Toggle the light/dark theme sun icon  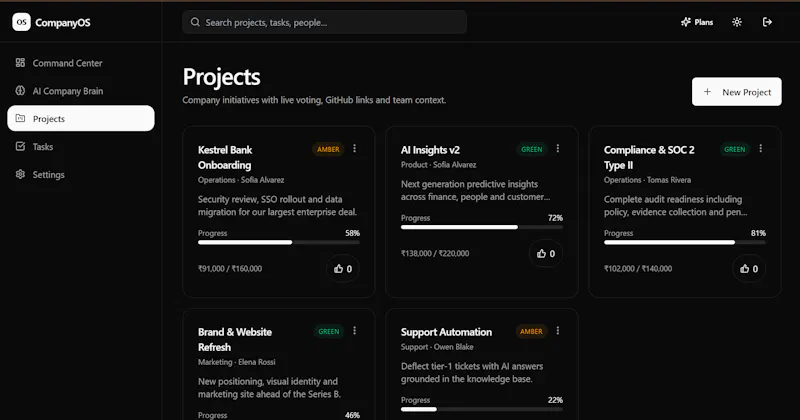[x=737, y=22]
